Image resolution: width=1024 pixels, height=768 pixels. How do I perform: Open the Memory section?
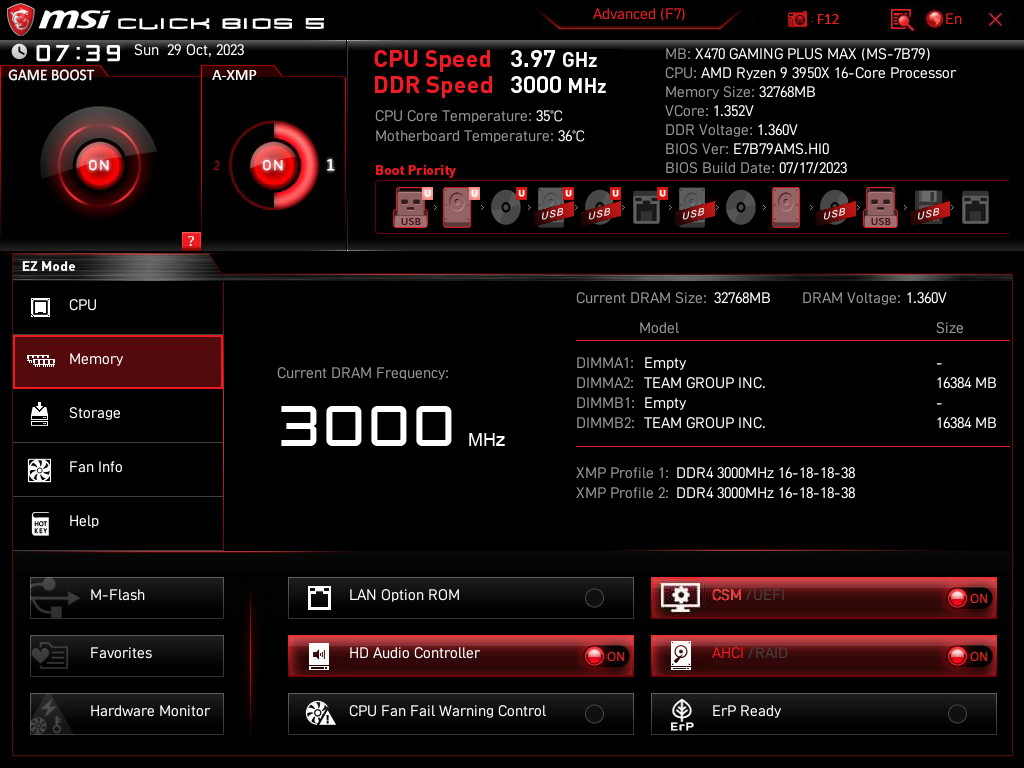point(118,361)
